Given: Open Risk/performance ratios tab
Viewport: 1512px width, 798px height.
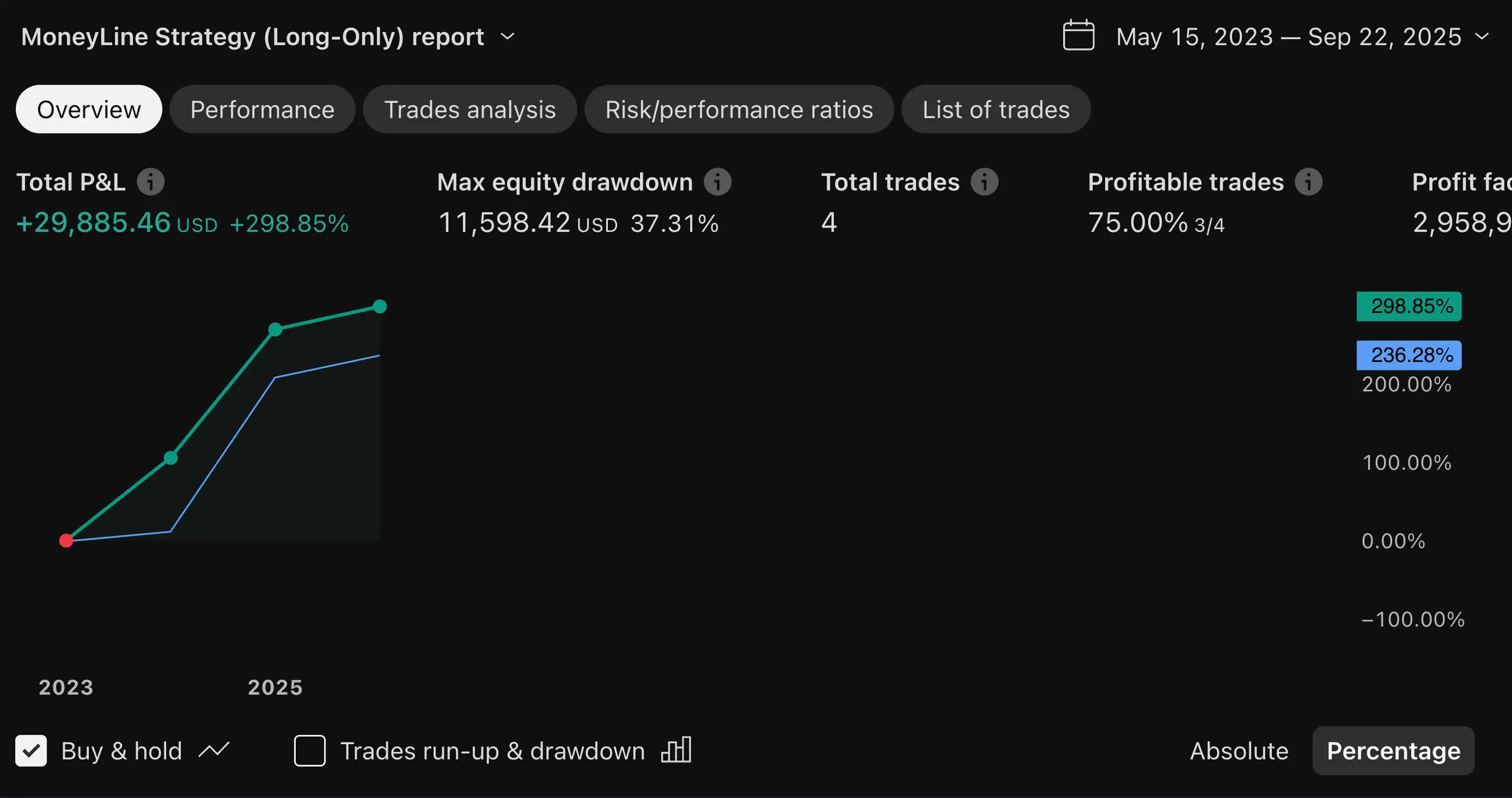Looking at the screenshot, I should pos(738,109).
